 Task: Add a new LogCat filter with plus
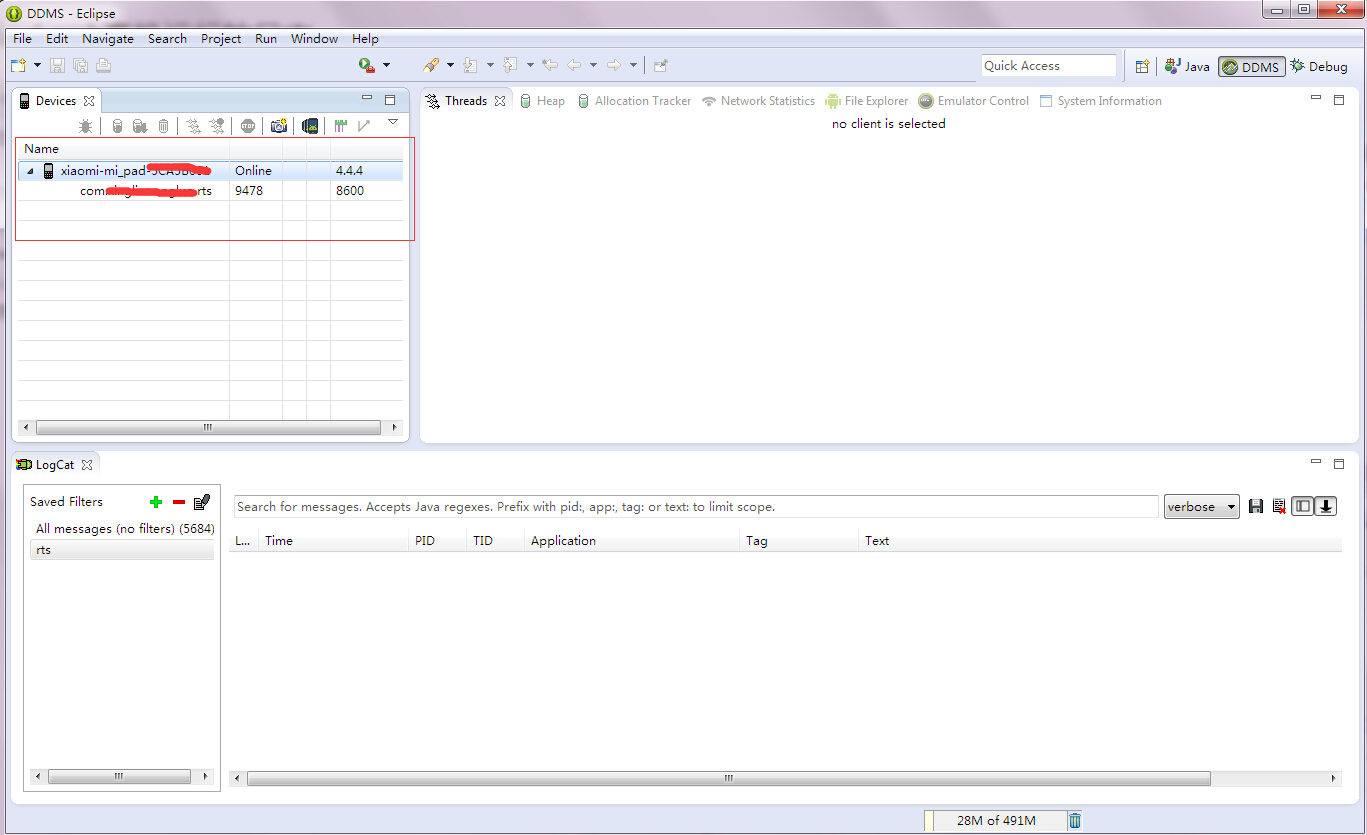coord(155,502)
